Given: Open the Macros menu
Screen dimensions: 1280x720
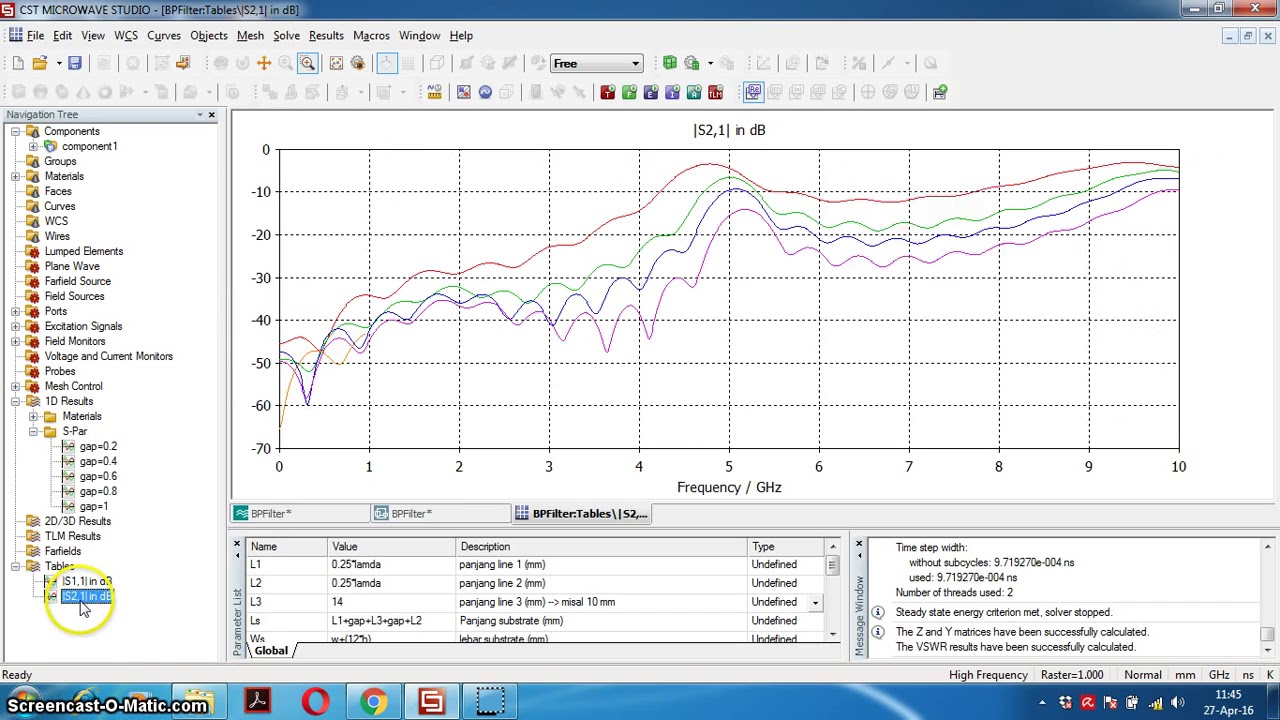Looking at the screenshot, I should coord(371,35).
